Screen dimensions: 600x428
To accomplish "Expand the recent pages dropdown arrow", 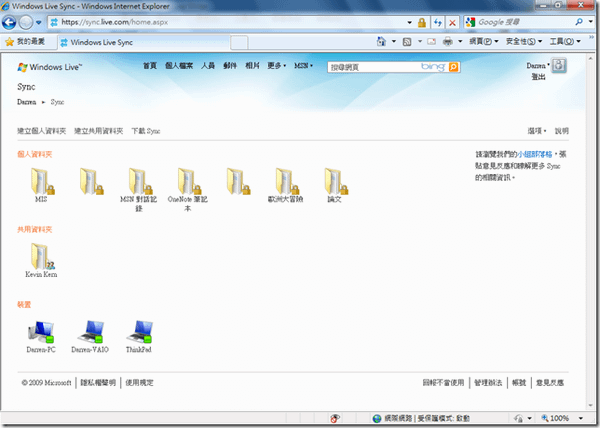I will (39, 23).
